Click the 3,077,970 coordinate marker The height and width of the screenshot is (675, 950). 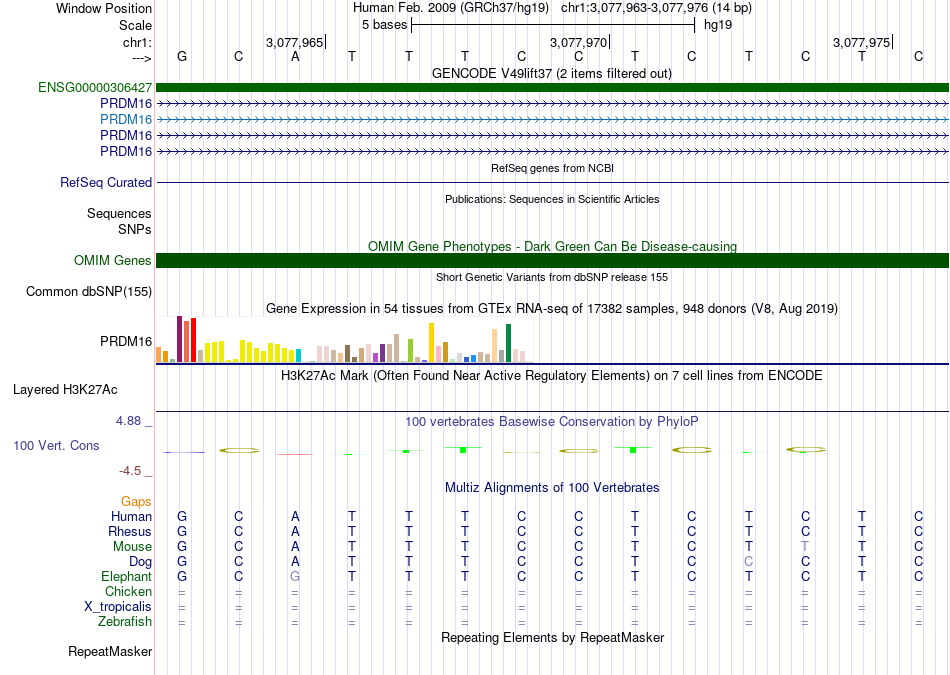[x=579, y=42]
